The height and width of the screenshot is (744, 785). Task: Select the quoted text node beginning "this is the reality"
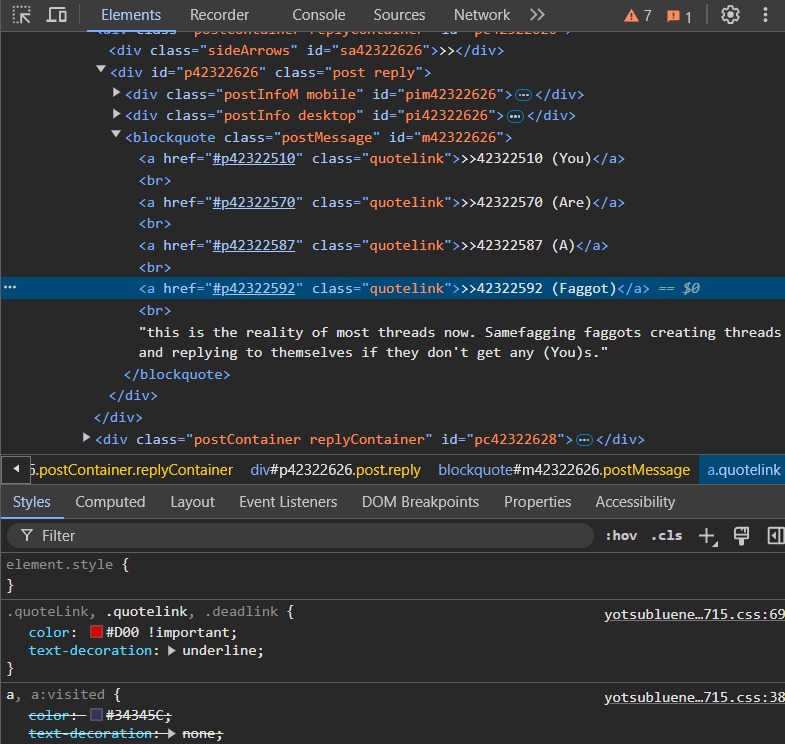pos(460,343)
